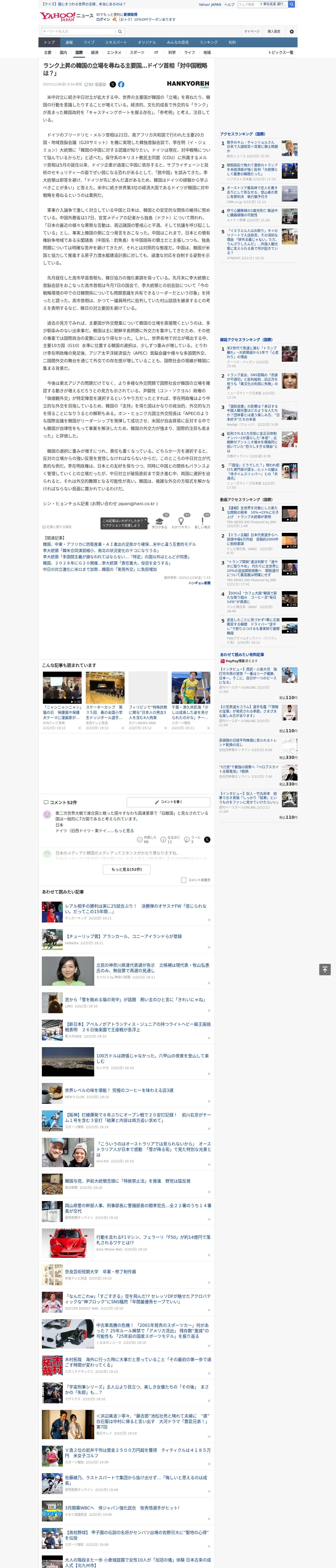
Task: Open related link 中日の対立激化に米口まで加勢
Action: [x=99, y=569]
